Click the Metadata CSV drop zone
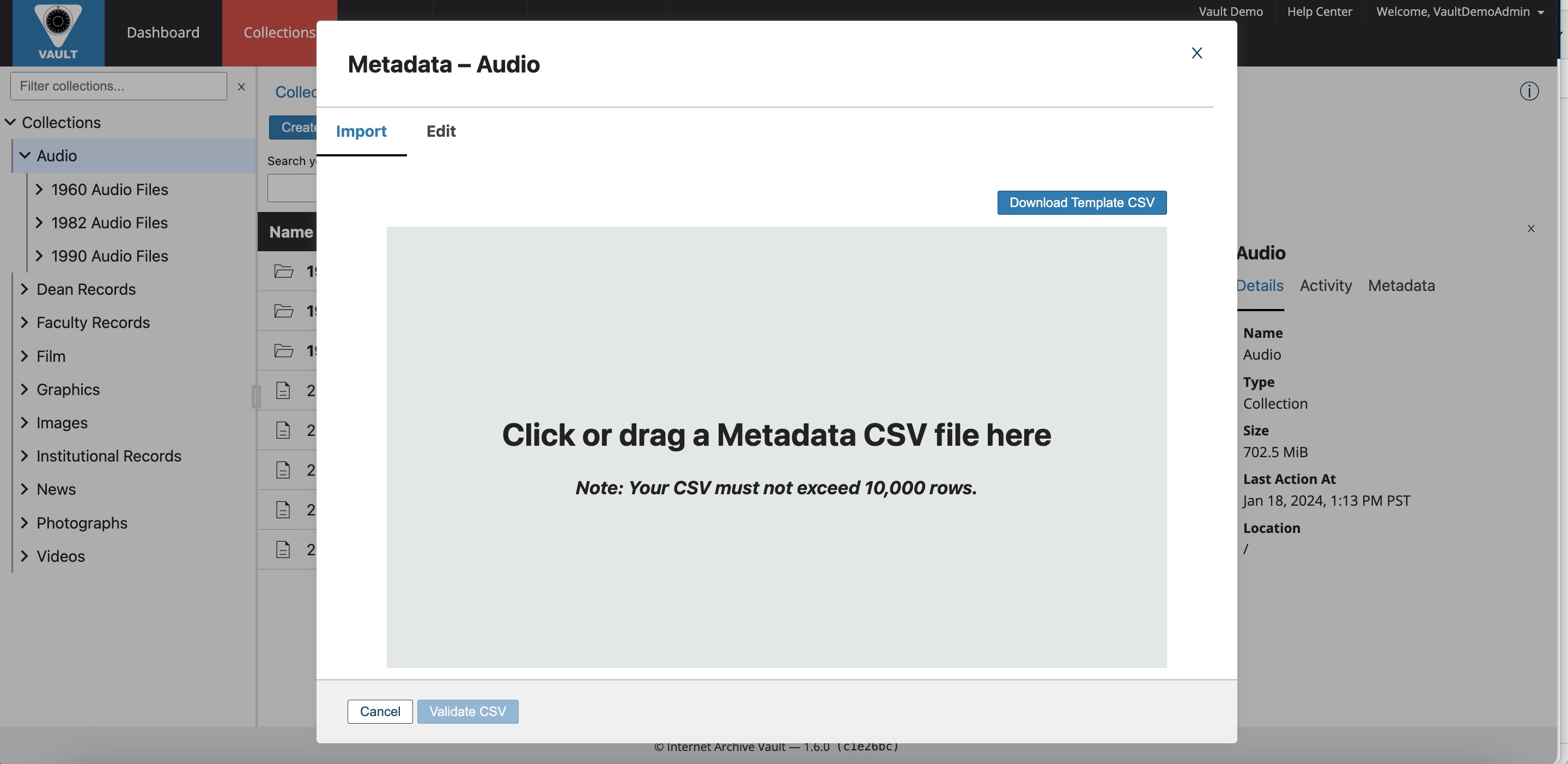 click(776, 447)
